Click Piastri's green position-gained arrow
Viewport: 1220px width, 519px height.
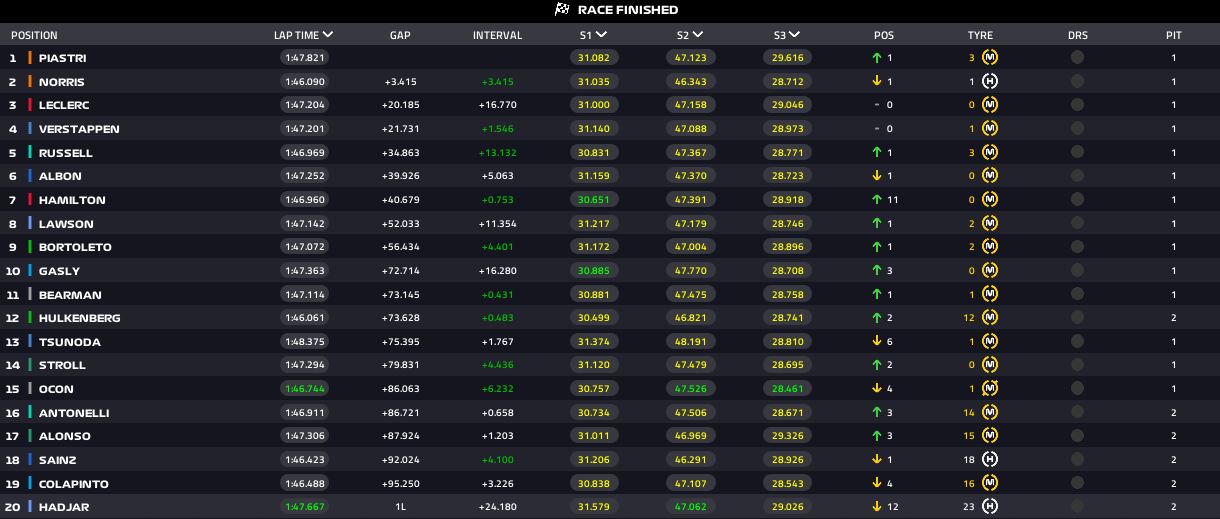point(877,58)
